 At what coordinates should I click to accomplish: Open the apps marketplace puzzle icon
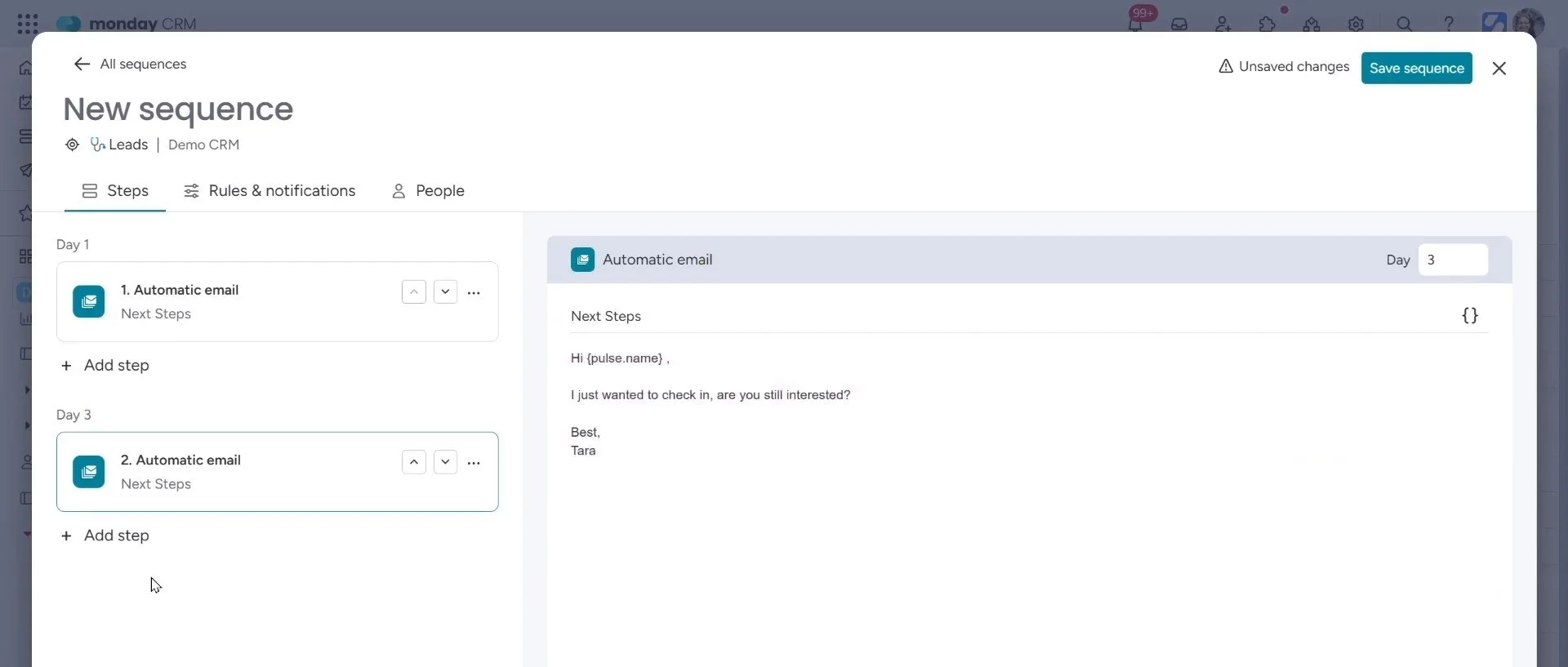pos(1267,24)
